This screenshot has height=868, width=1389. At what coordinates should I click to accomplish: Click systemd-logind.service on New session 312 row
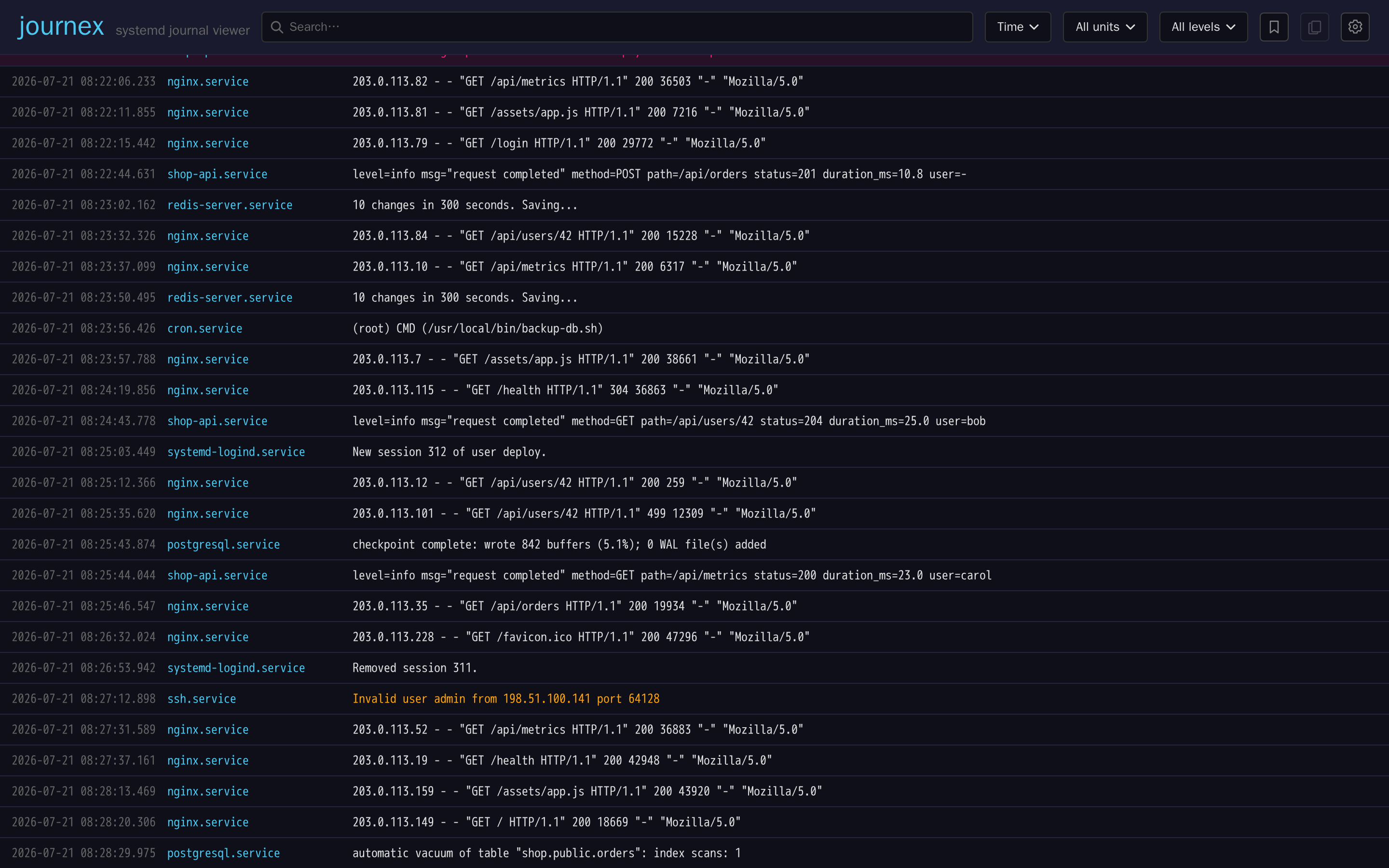coord(236,452)
